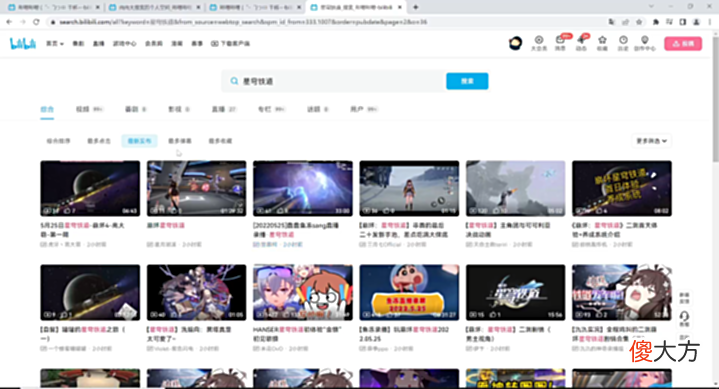
Task: Switch to the 综合 results tab
Action: pos(47,109)
